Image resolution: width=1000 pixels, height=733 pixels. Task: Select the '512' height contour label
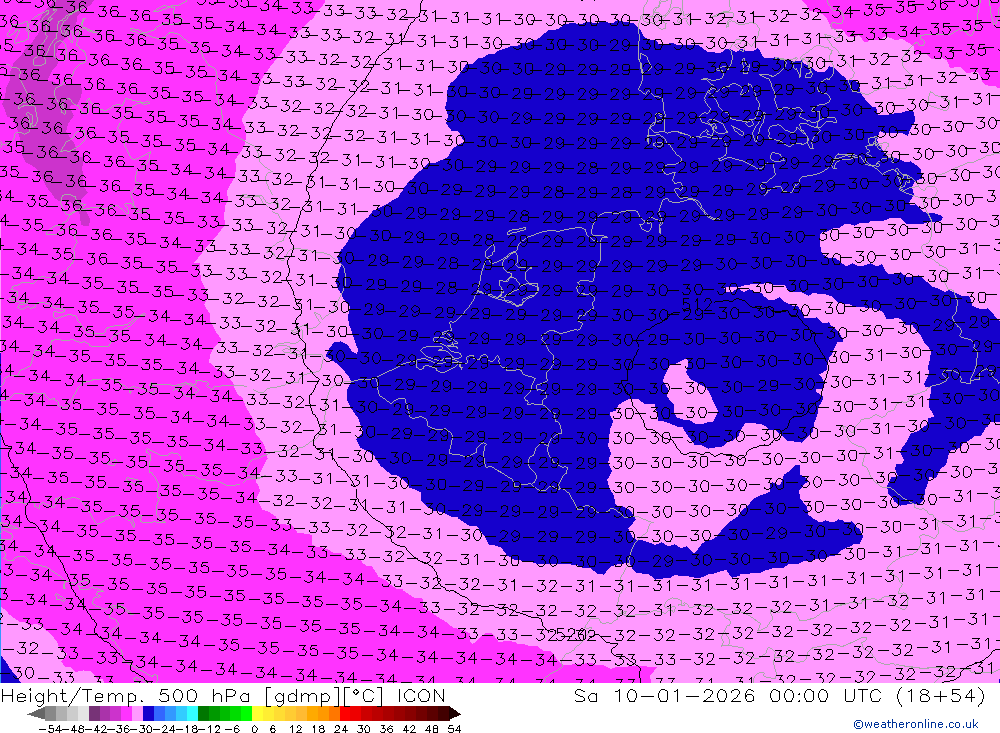[696, 304]
